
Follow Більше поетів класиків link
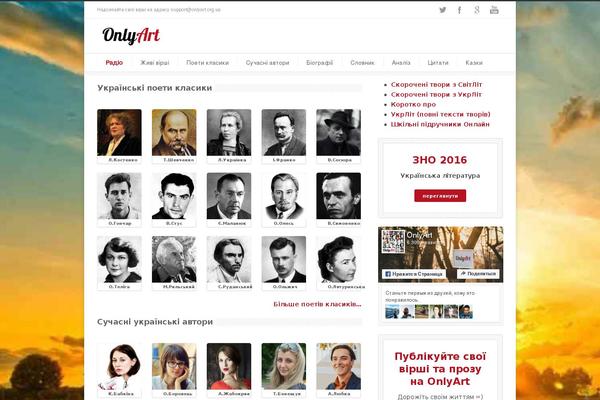(x=317, y=304)
